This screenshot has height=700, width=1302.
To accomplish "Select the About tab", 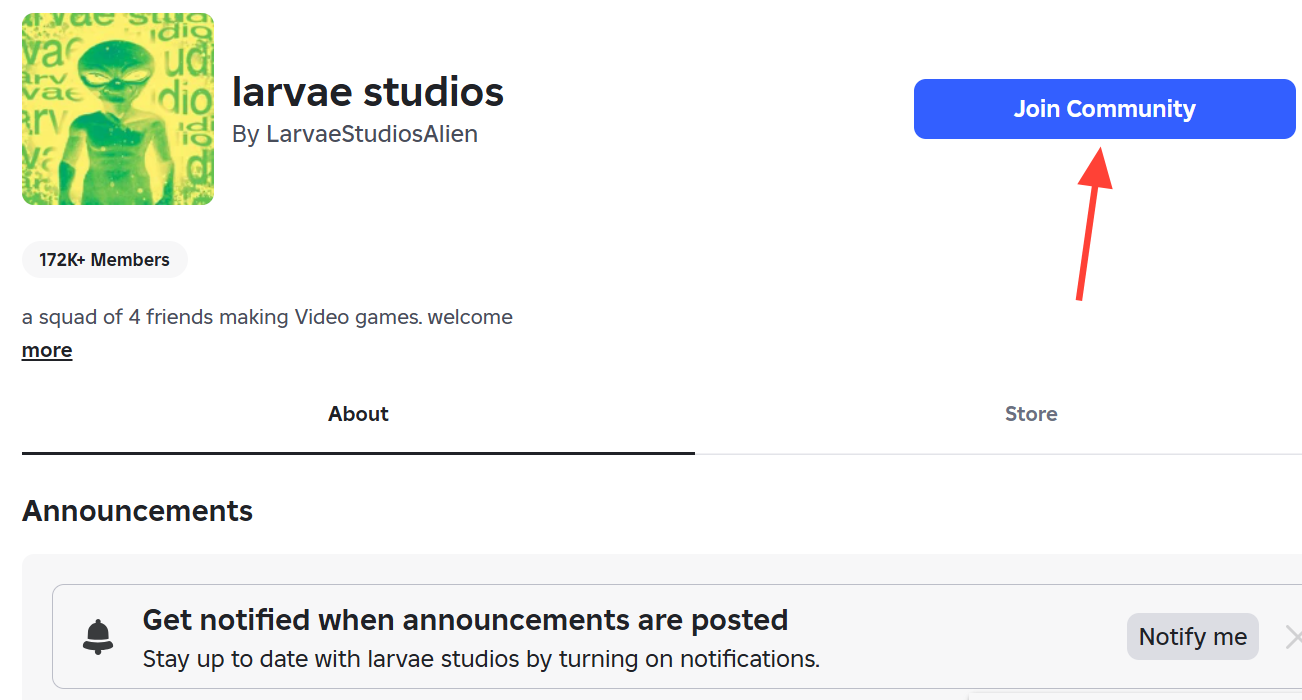I will (358, 414).
